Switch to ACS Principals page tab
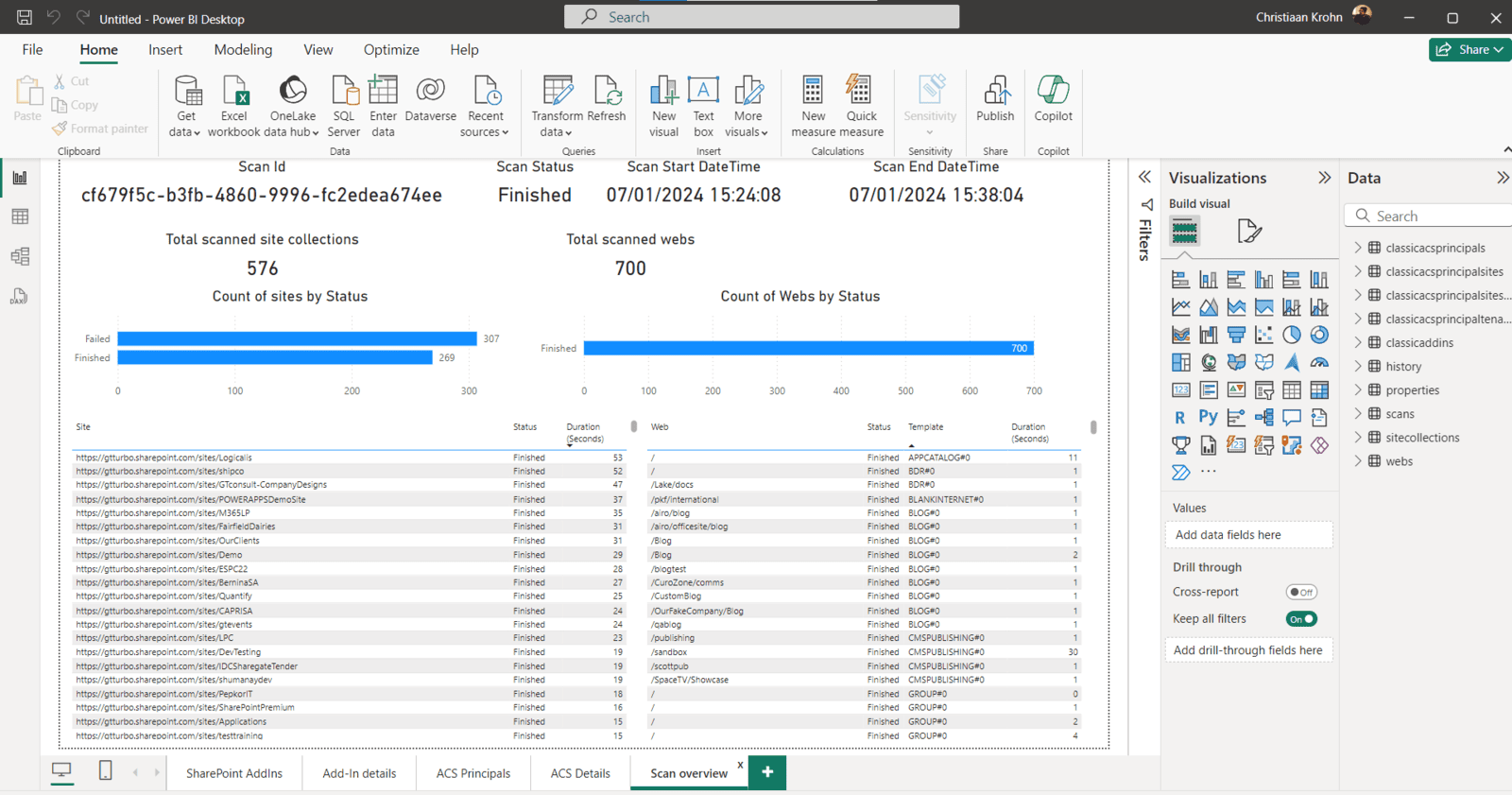 pos(473,773)
